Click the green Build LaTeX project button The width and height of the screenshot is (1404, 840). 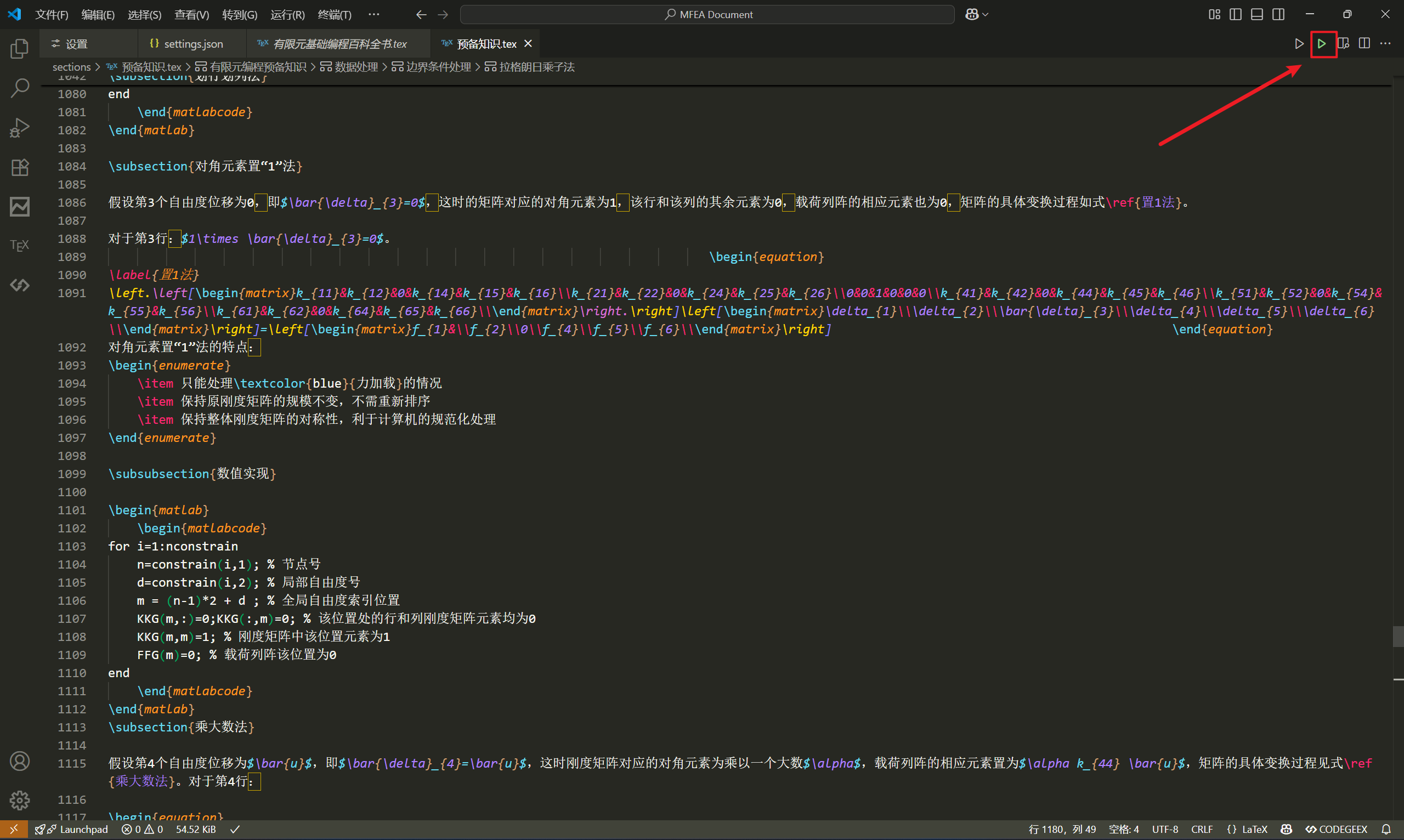click(1321, 43)
